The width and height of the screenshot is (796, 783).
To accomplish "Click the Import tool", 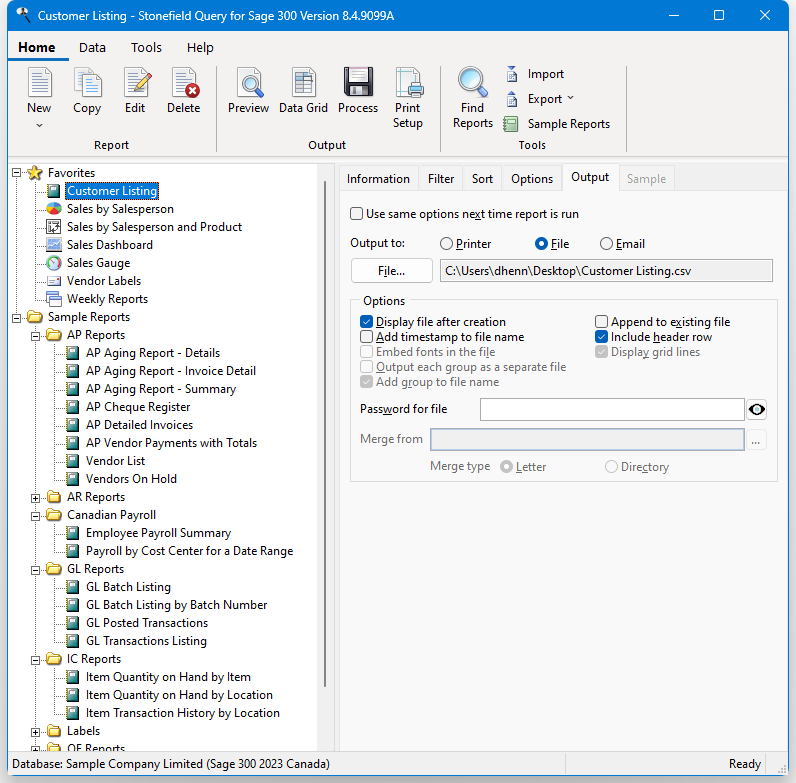I will pos(535,74).
